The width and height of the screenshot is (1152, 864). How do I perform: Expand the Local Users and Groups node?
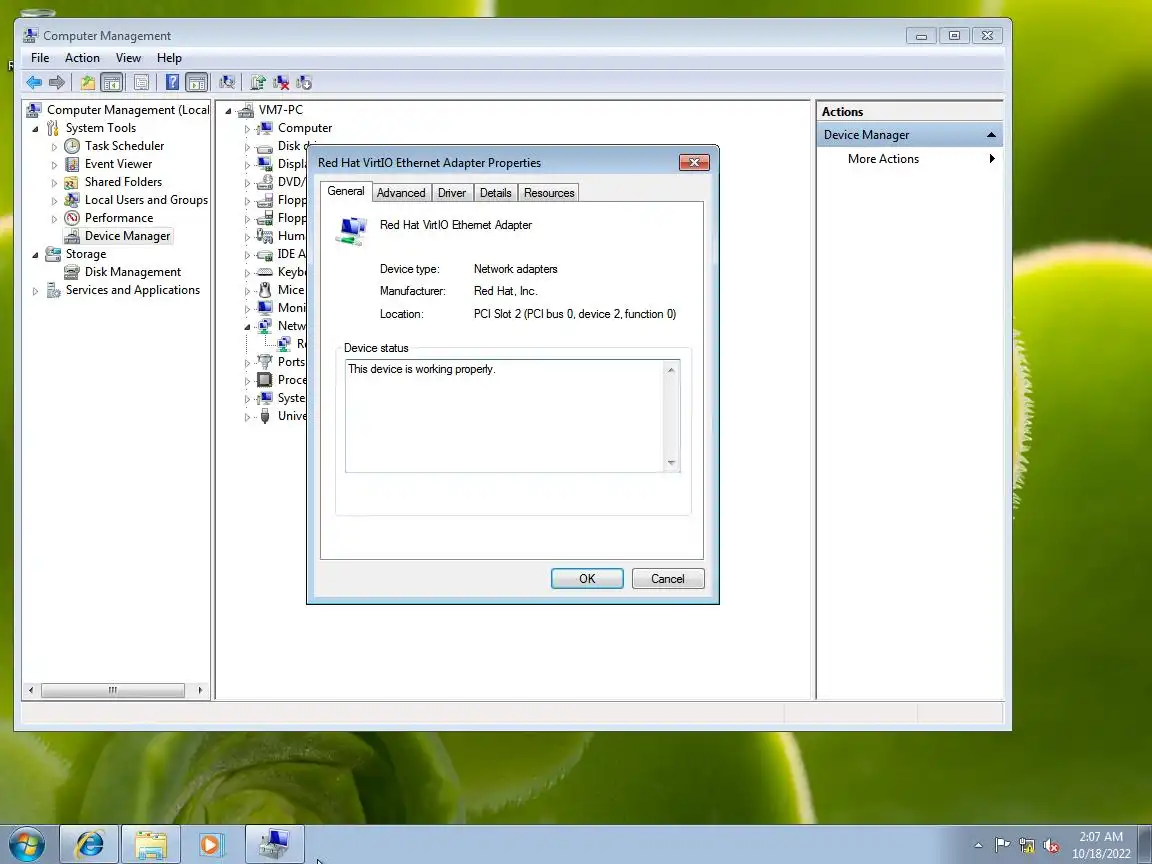(54, 201)
